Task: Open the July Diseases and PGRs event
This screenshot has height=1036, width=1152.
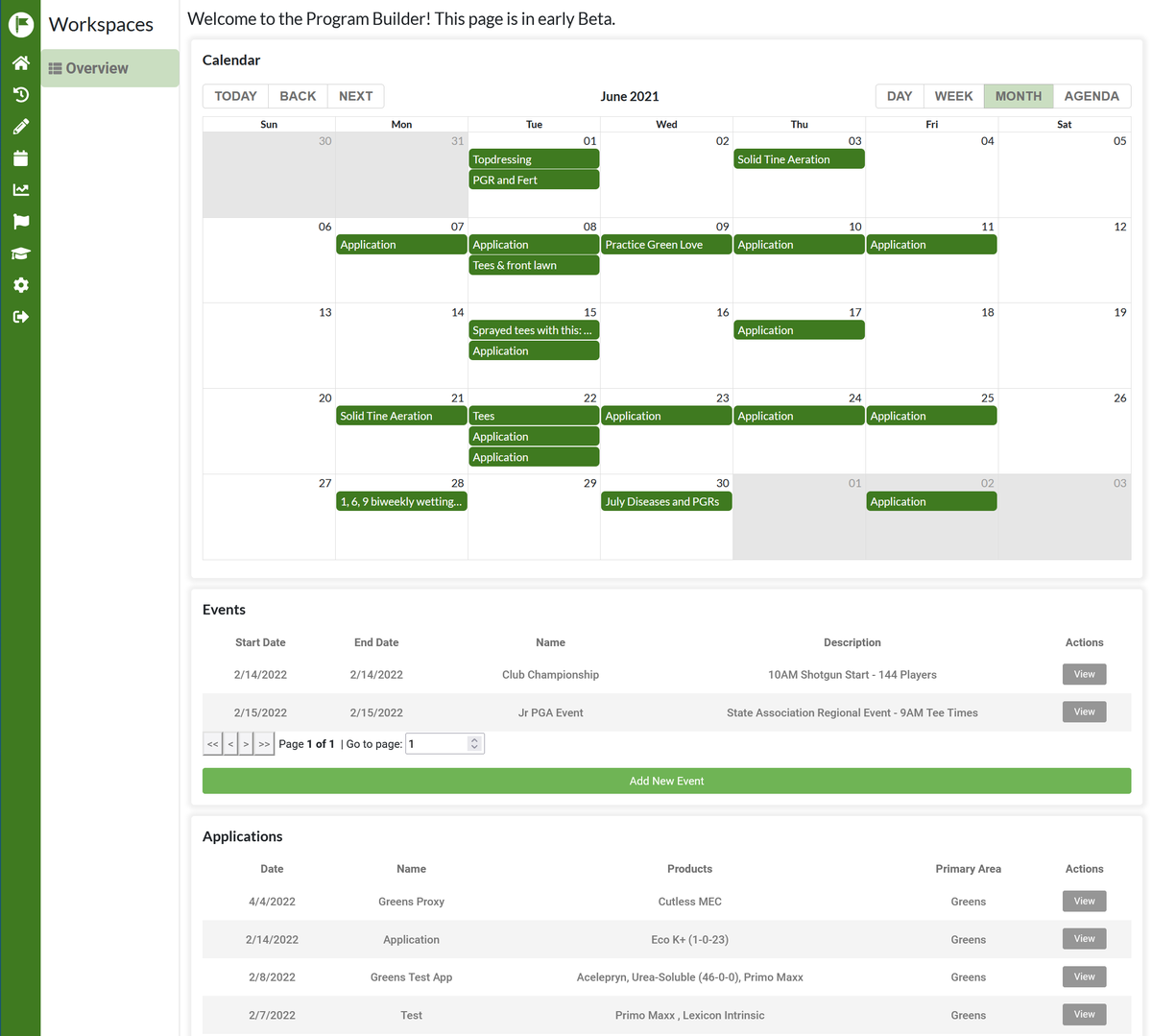Action: (666, 501)
